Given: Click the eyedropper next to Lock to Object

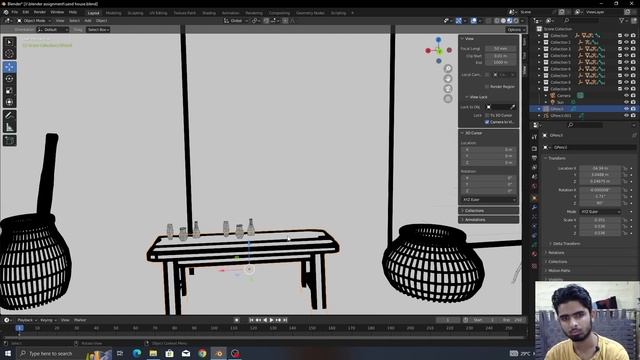Looking at the screenshot, I should (x=513, y=107).
